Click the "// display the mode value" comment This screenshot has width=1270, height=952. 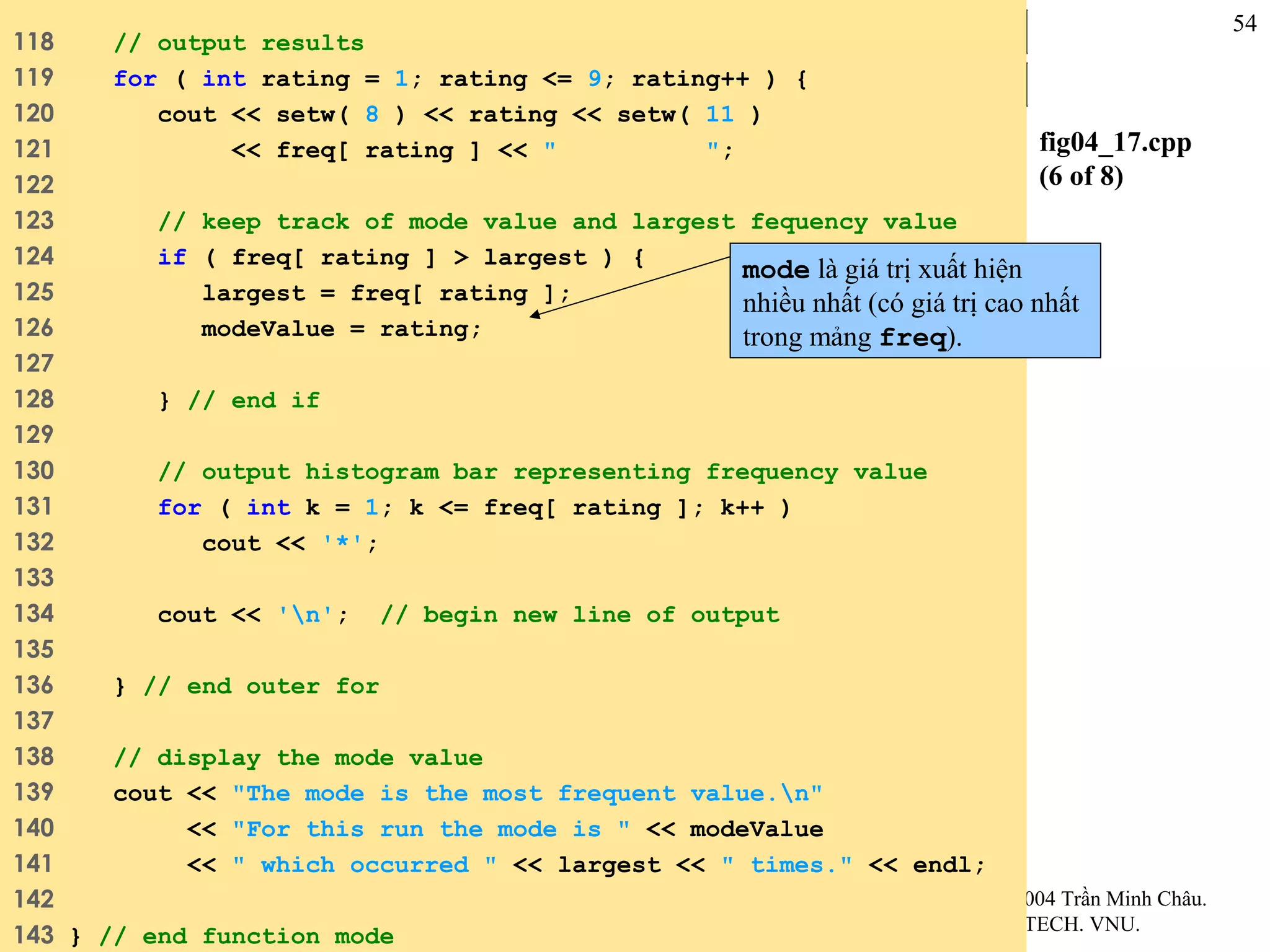298,757
